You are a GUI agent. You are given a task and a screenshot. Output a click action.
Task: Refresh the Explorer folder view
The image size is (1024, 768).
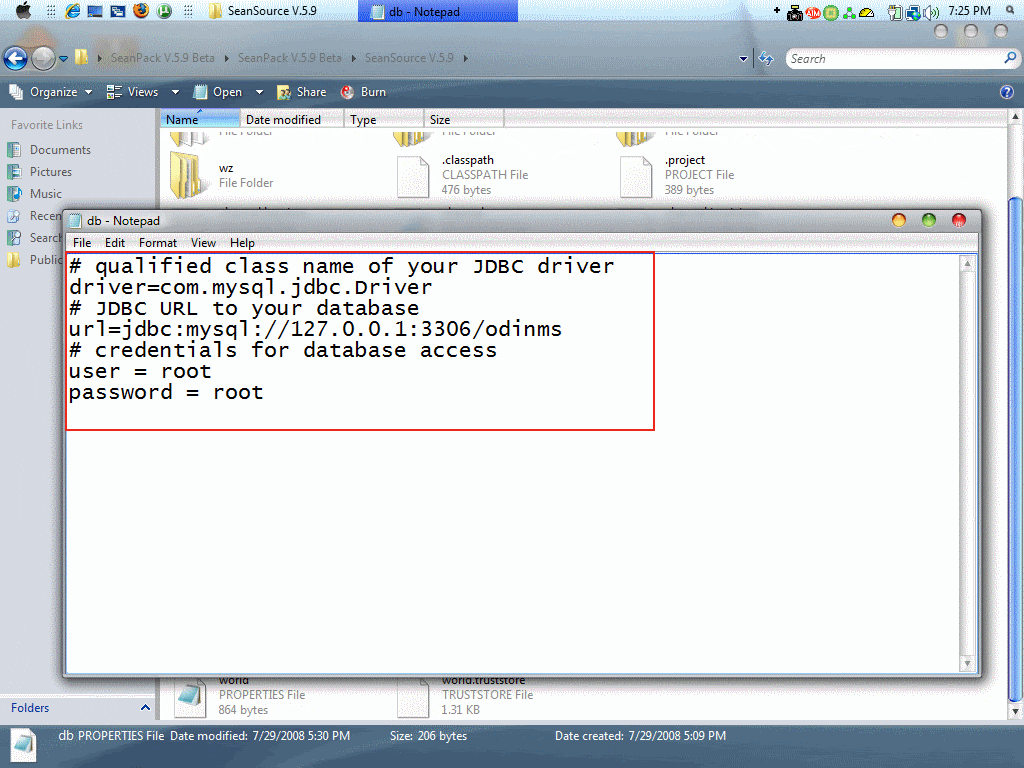pyautogui.click(x=766, y=59)
